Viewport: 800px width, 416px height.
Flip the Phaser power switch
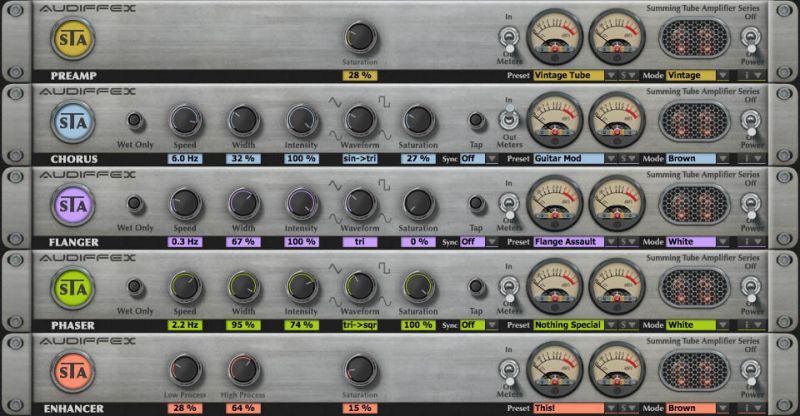[751, 290]
